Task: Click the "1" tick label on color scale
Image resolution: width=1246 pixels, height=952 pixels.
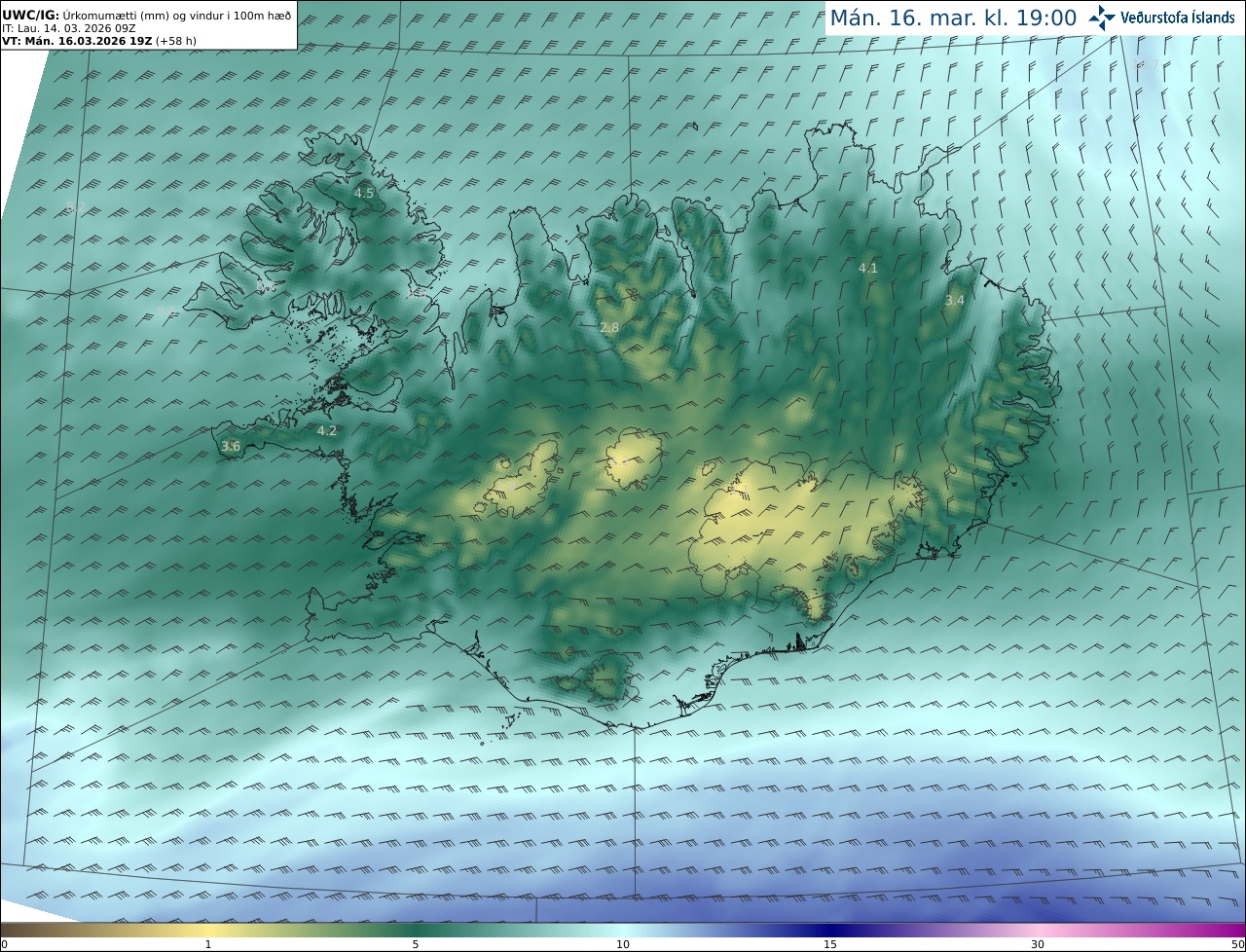Action: tap(207, 944)
